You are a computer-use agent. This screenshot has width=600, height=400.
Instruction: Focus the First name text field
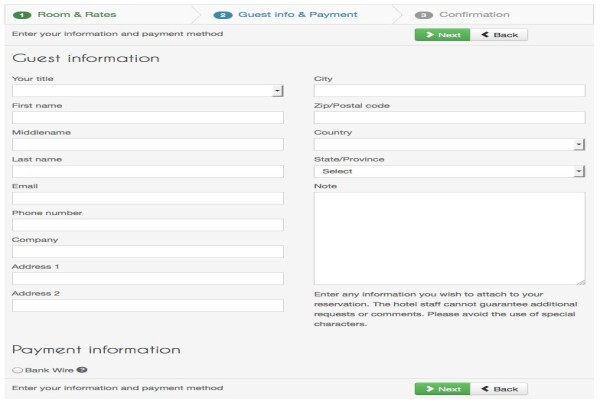148,118
